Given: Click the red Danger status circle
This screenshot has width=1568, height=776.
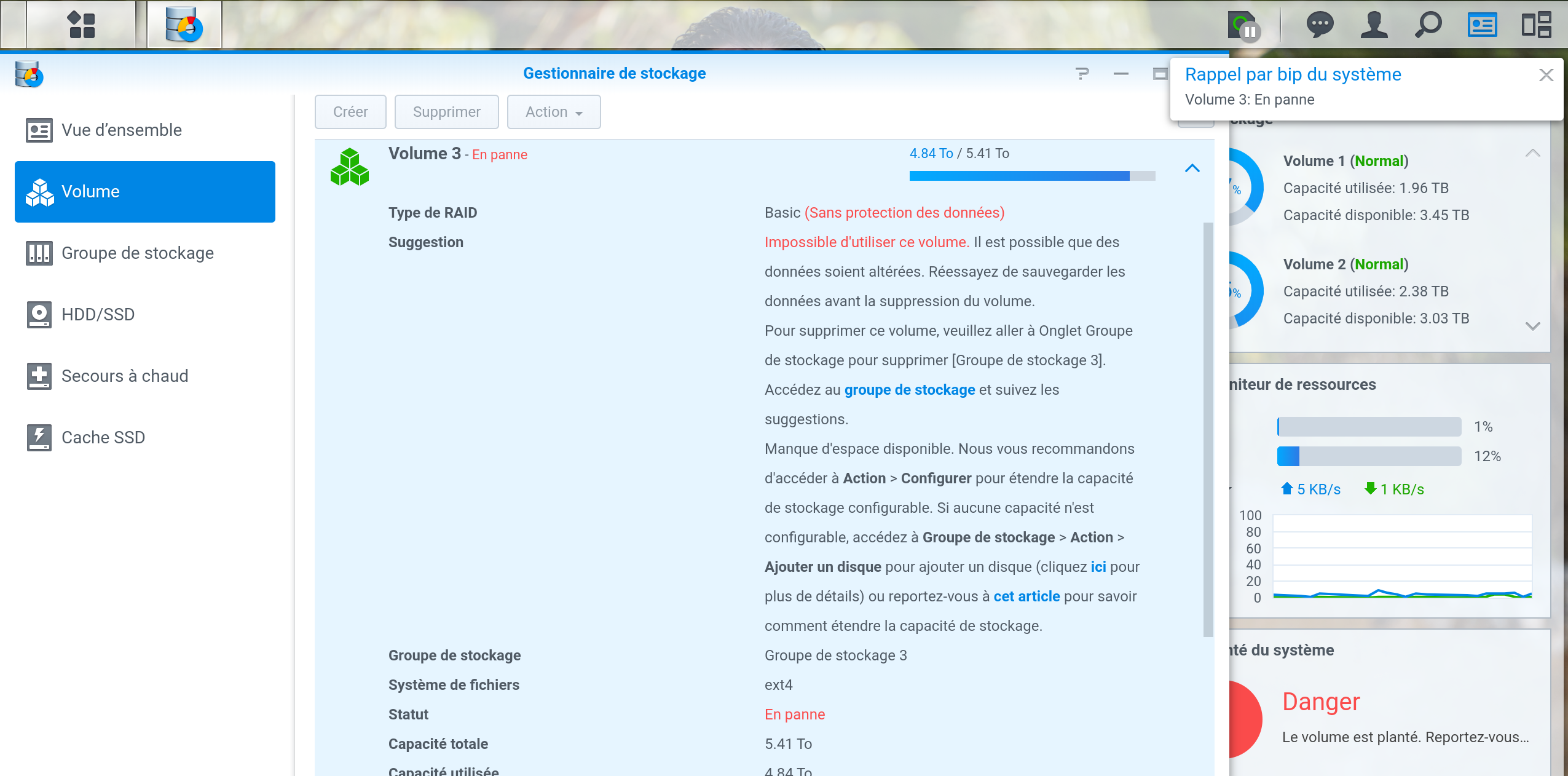Looking at the screenshot, I should click(1245, 719).
